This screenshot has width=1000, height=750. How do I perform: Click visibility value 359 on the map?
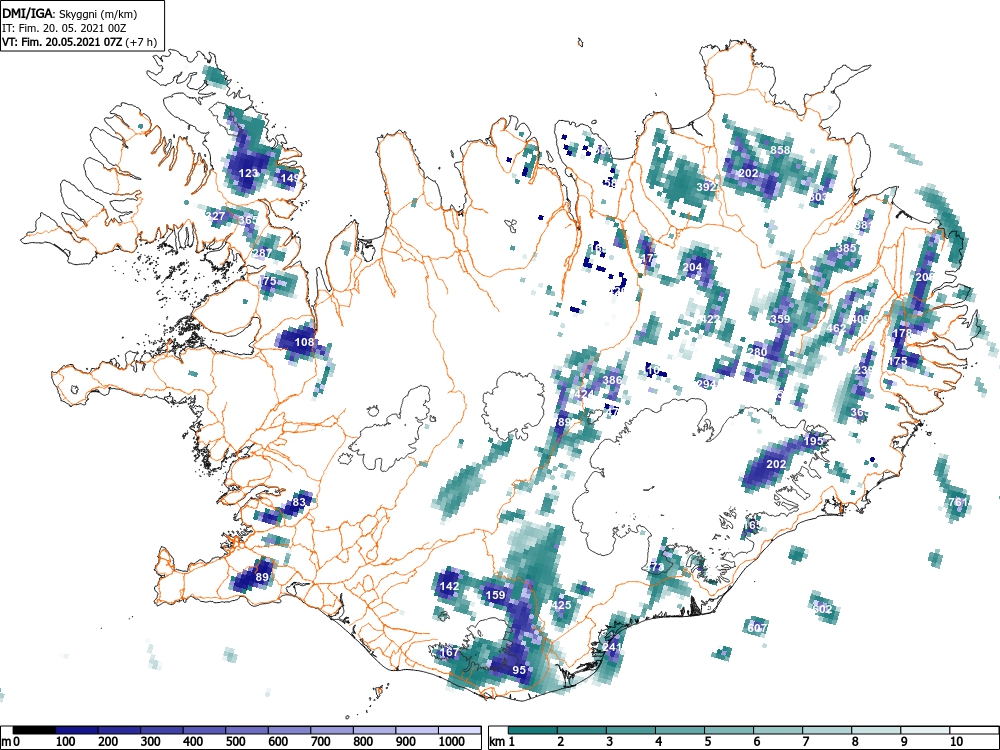(x=781, y=319)
